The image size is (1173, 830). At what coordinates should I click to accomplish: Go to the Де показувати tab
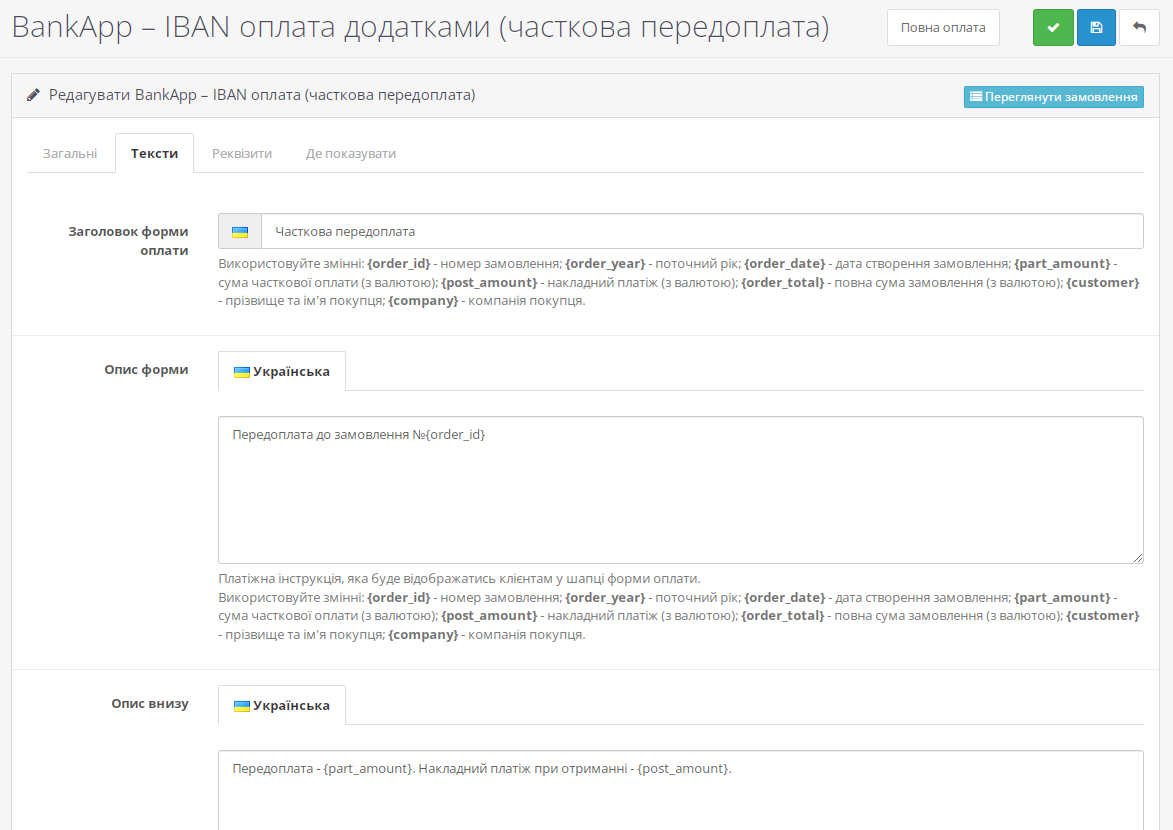[350, 154]
